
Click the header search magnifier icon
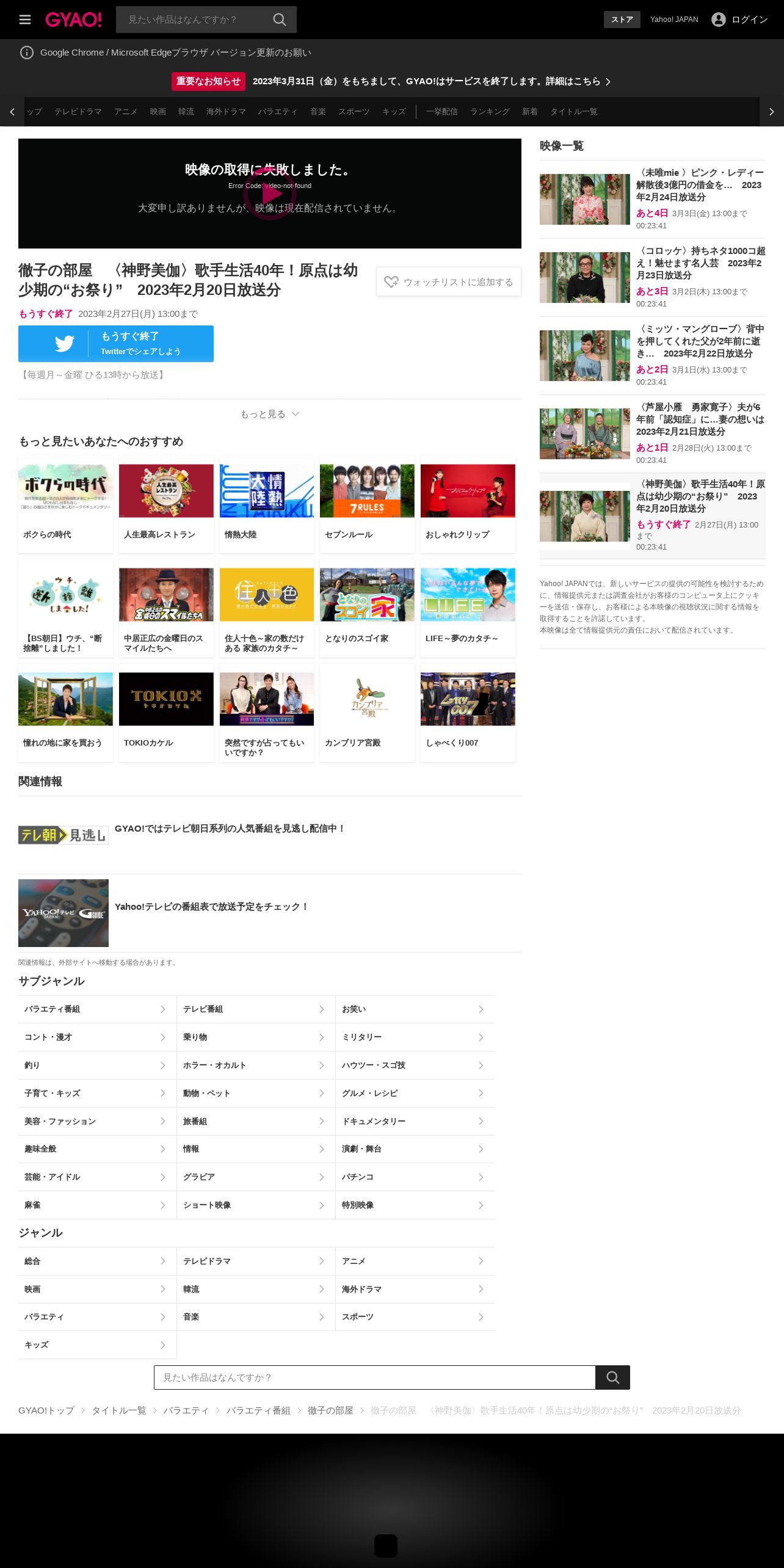tap(280, 20)
